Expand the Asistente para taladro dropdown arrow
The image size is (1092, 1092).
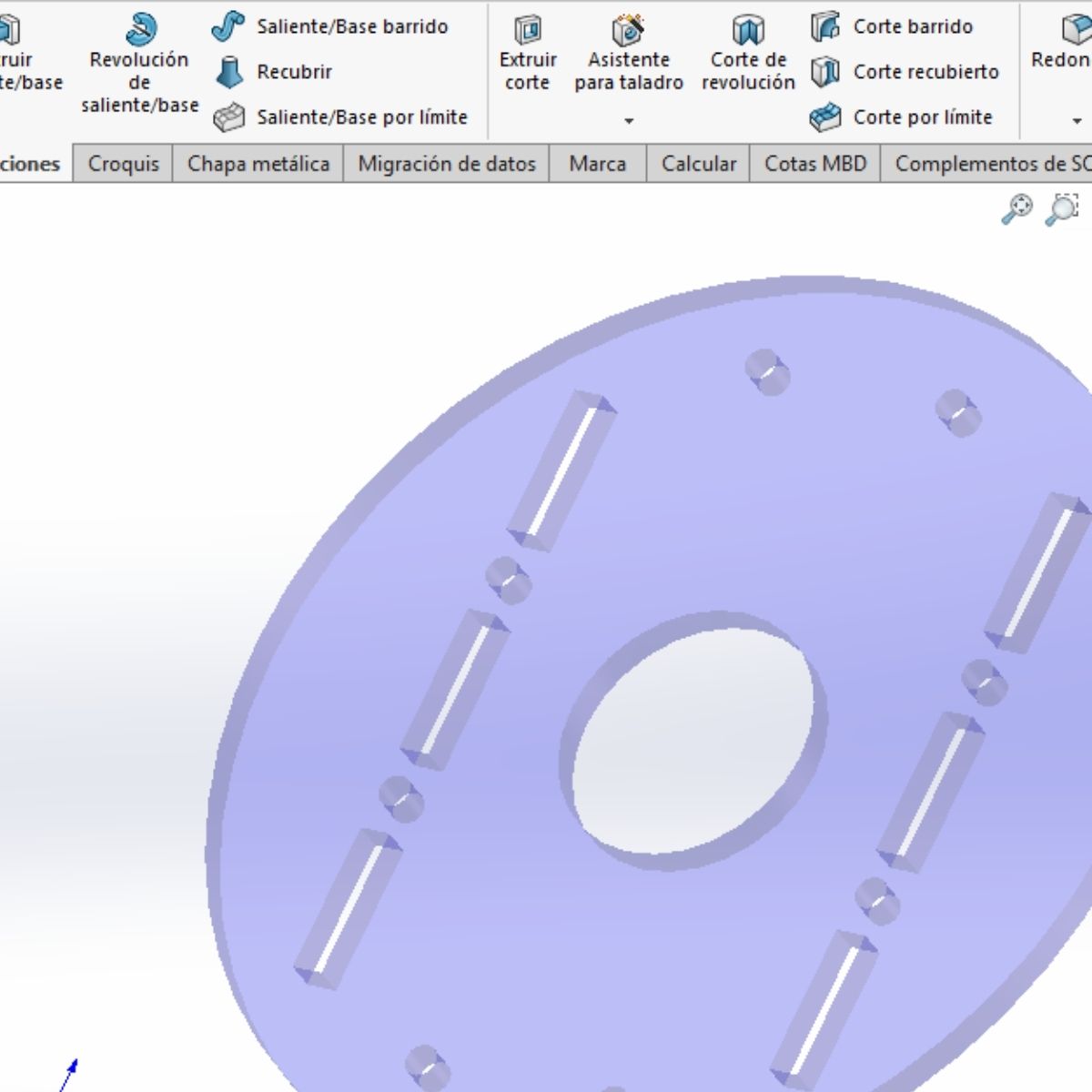629,121
